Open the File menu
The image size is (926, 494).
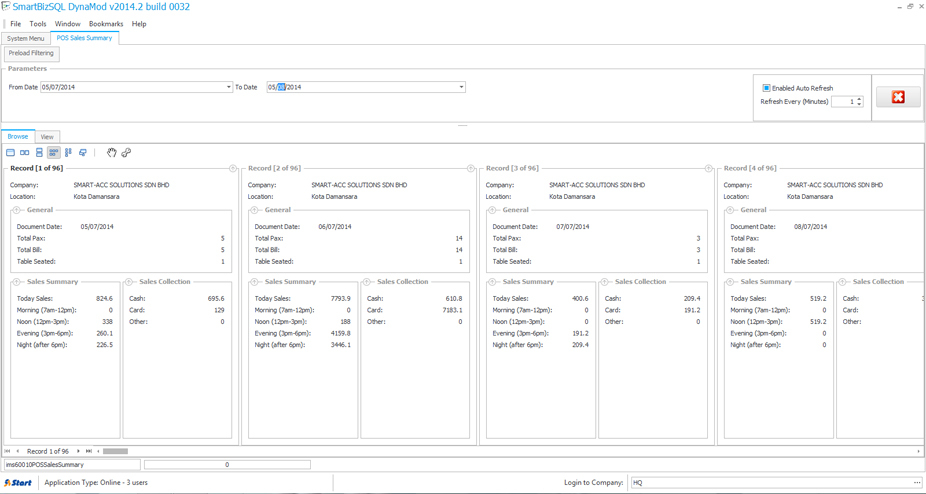pyautogui.click(x=16, y=24)
